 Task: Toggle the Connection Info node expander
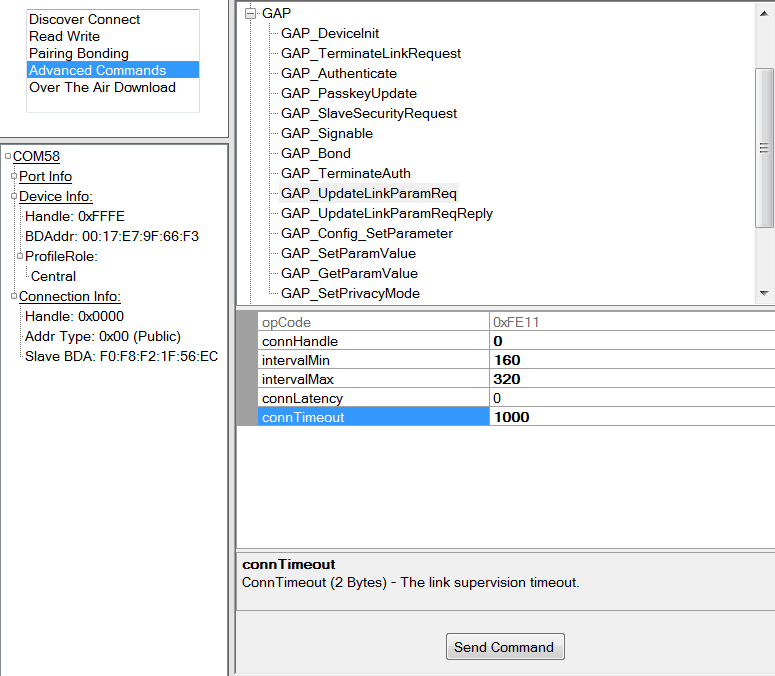pyautogui.click(x=14, y=297)
